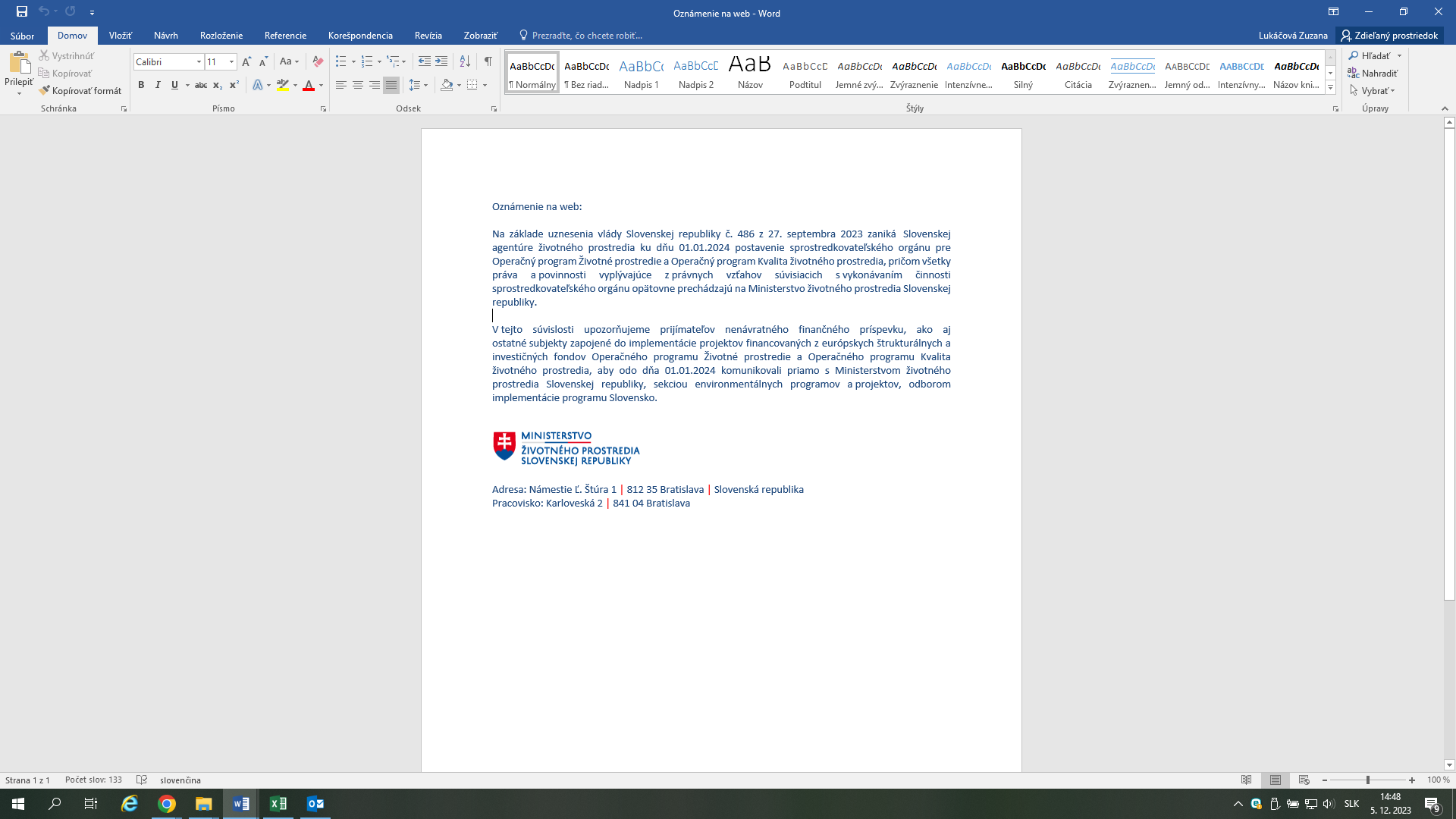Expand the numbering list dropdown
The height and width of the screenshot is (819, 1456).
pyautogui.click(x=379, y=61)
